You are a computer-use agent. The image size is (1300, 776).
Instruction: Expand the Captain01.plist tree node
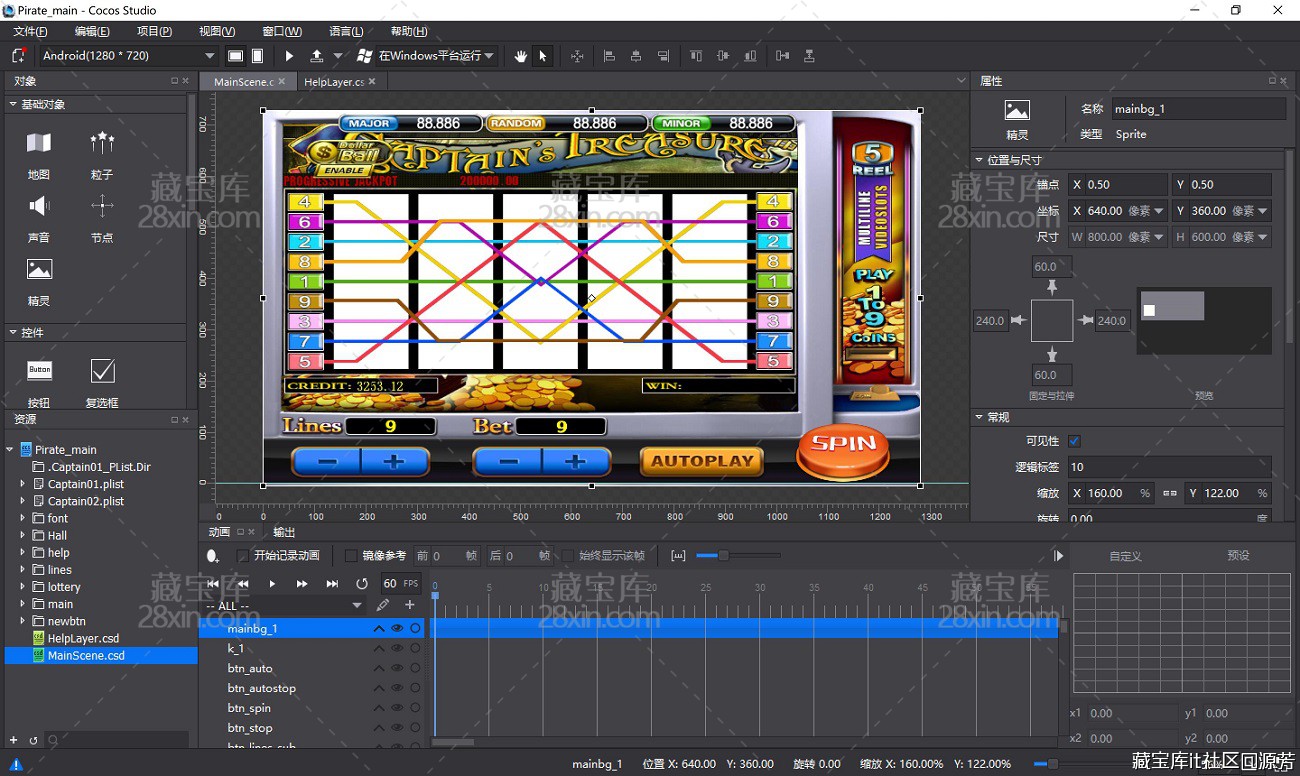(x=22, y=484)
